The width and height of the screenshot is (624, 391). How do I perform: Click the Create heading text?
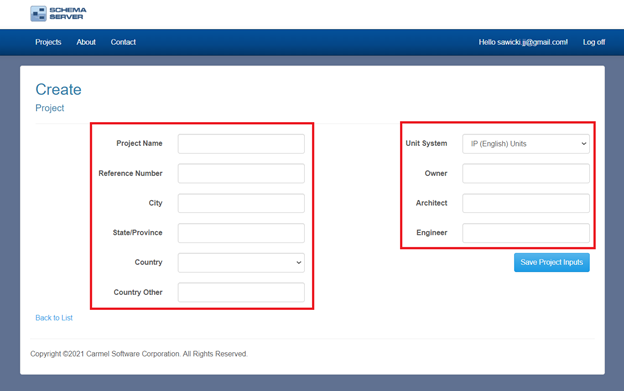click(x=58, y=89)
